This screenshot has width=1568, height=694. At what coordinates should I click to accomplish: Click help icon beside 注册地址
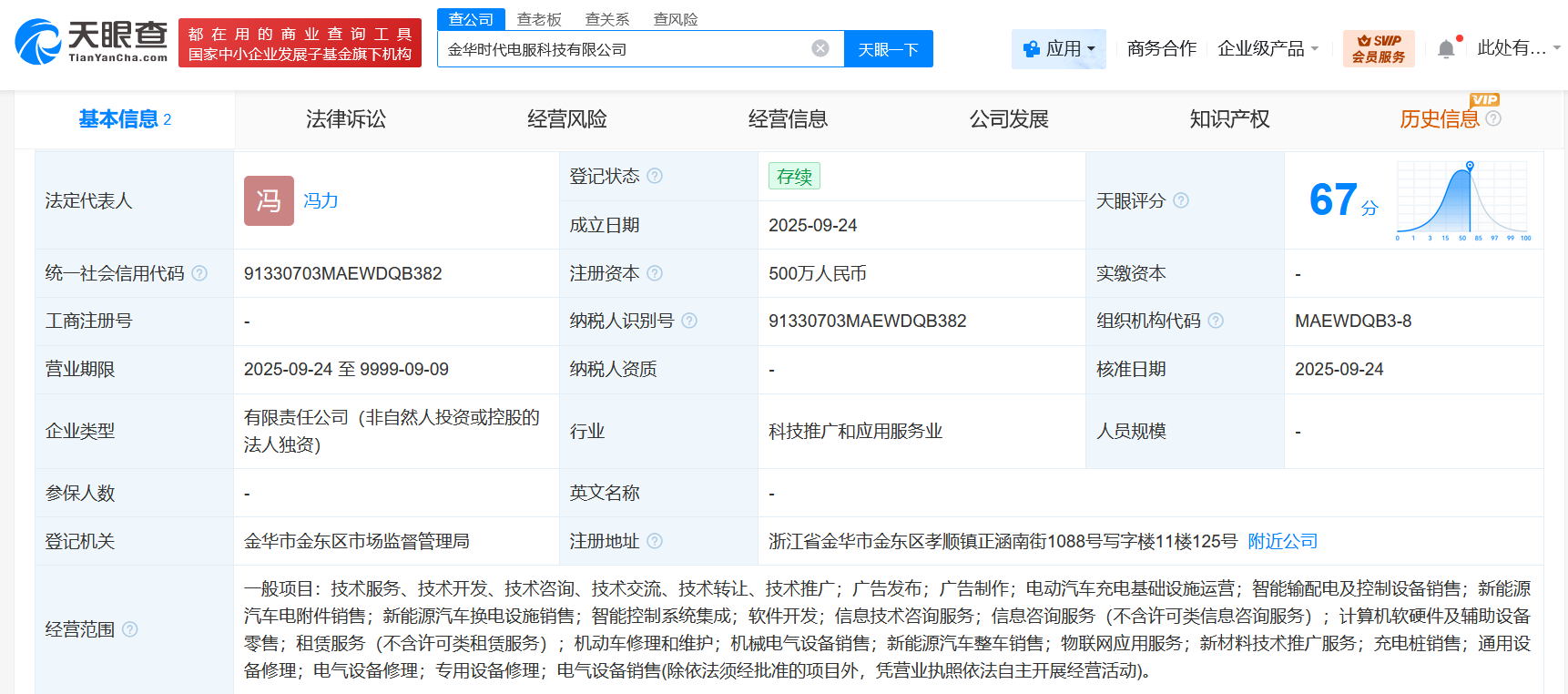pos(655,541)
